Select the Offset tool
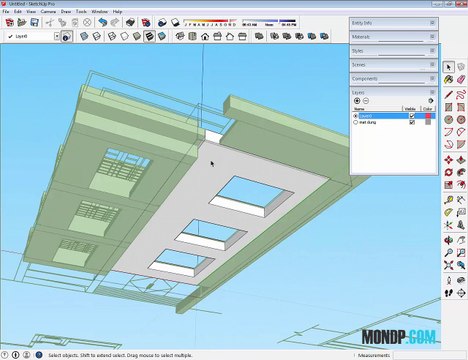The image size is (468, 360). pyautogui.click(x=461, y=185)
